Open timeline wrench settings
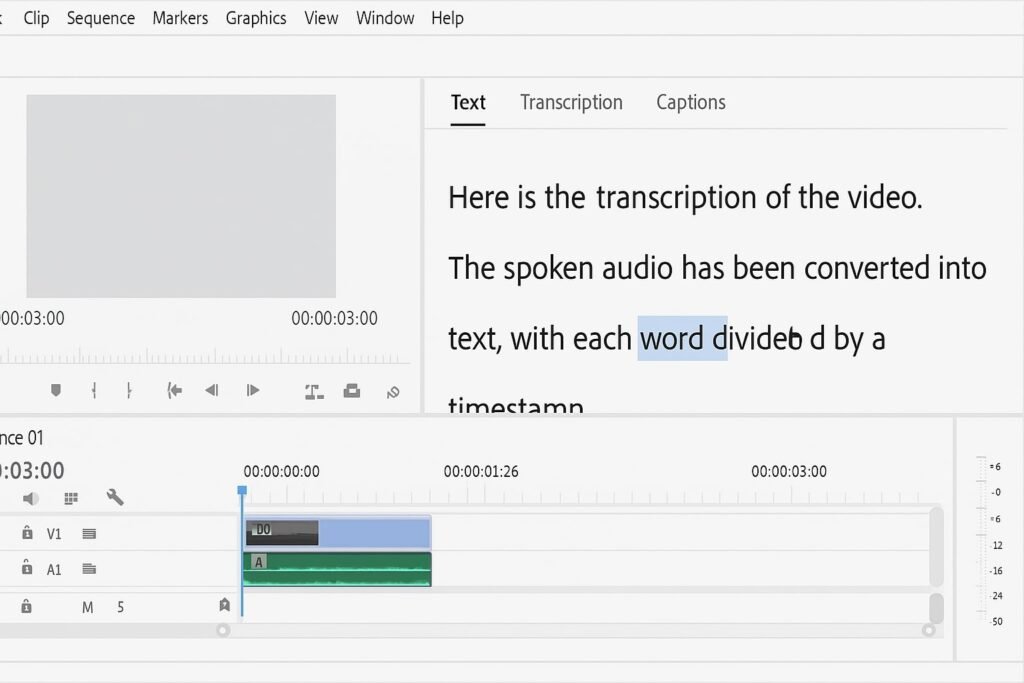 [115, 497]
